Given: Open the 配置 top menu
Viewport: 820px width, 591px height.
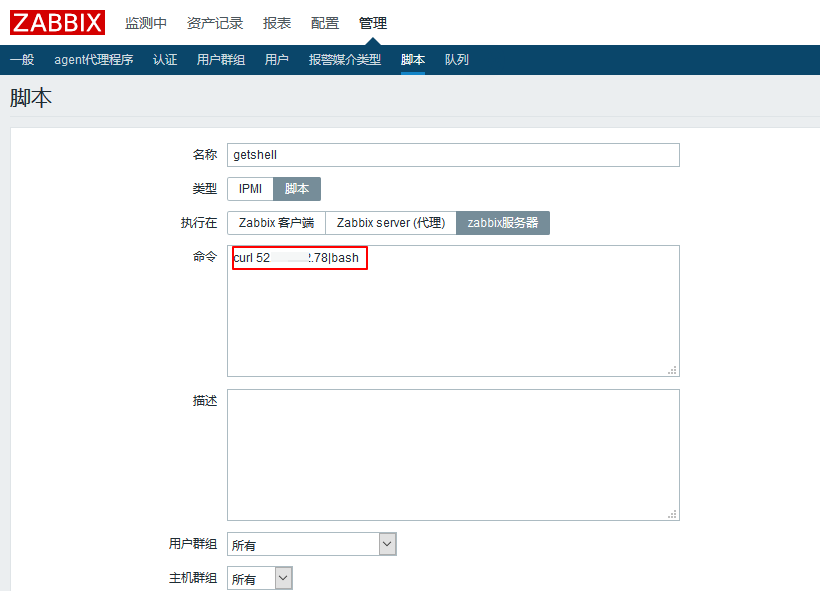Looking at the screenshot, I should (x=325, y=23).
